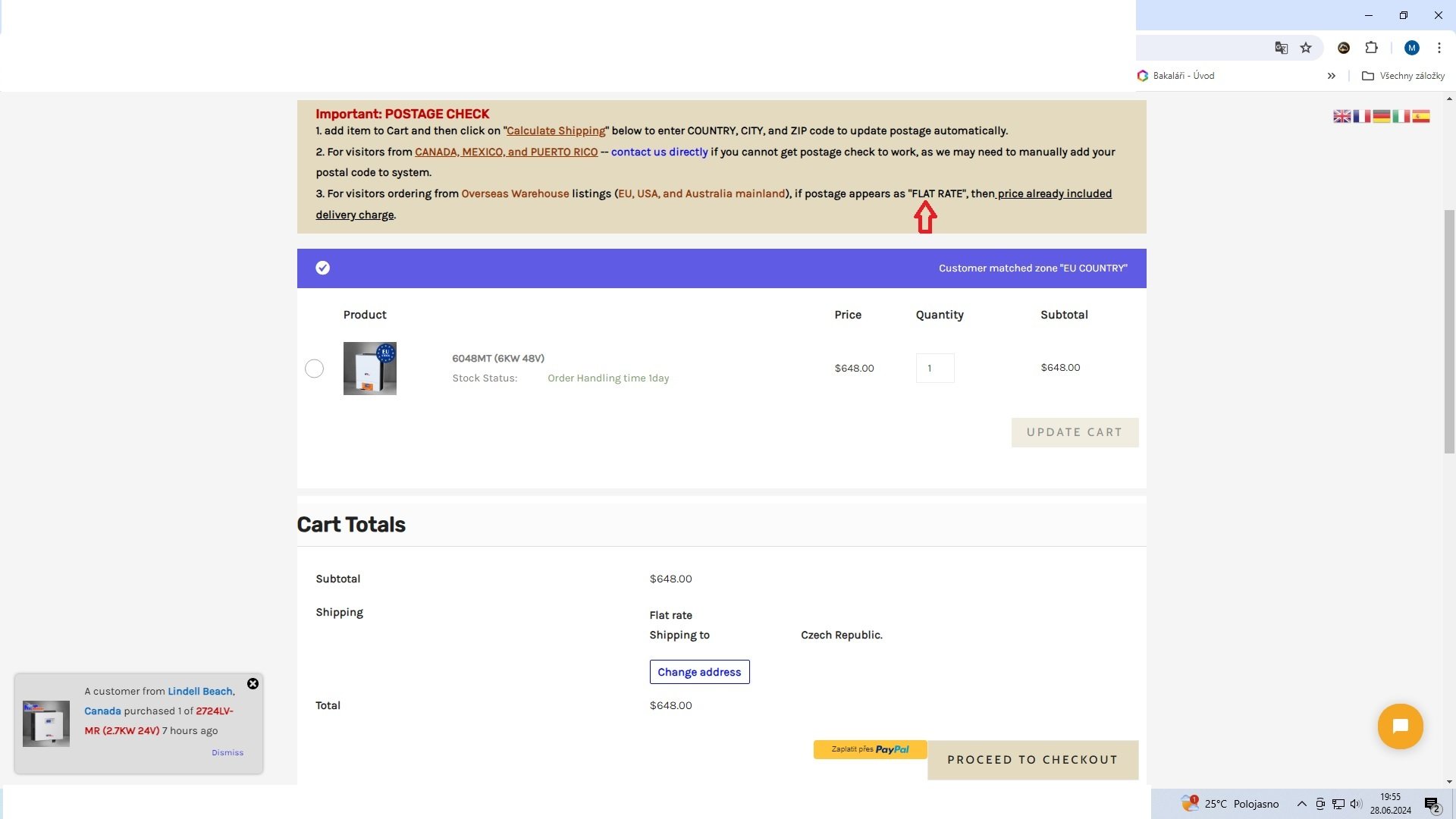Open the Chrome three-dot menu
1456x819 pixels.
pos(1439,48)
